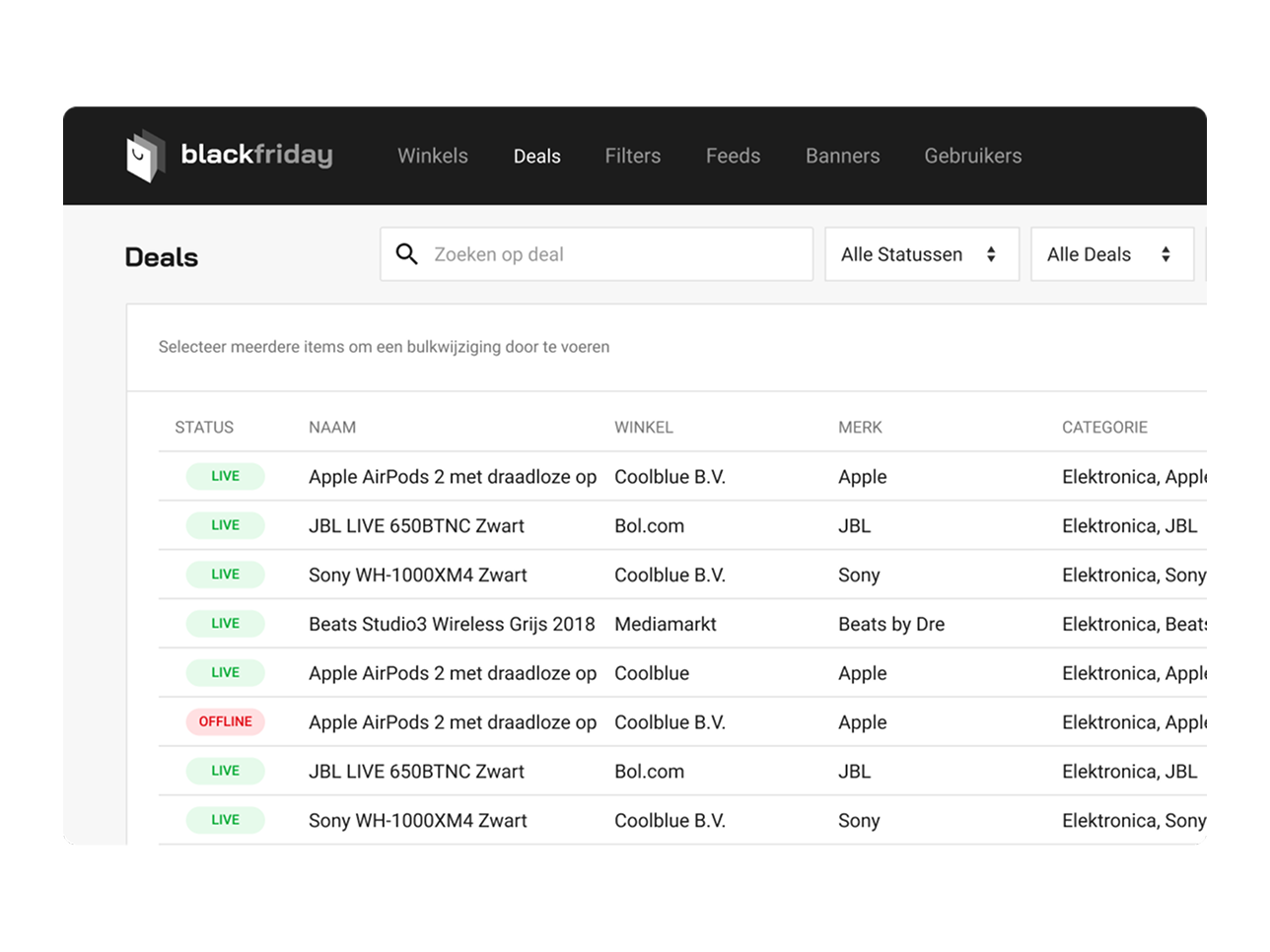The image size is (1270, 952).
Task: Click the WINKEL column header
Action: click(644, 427)
